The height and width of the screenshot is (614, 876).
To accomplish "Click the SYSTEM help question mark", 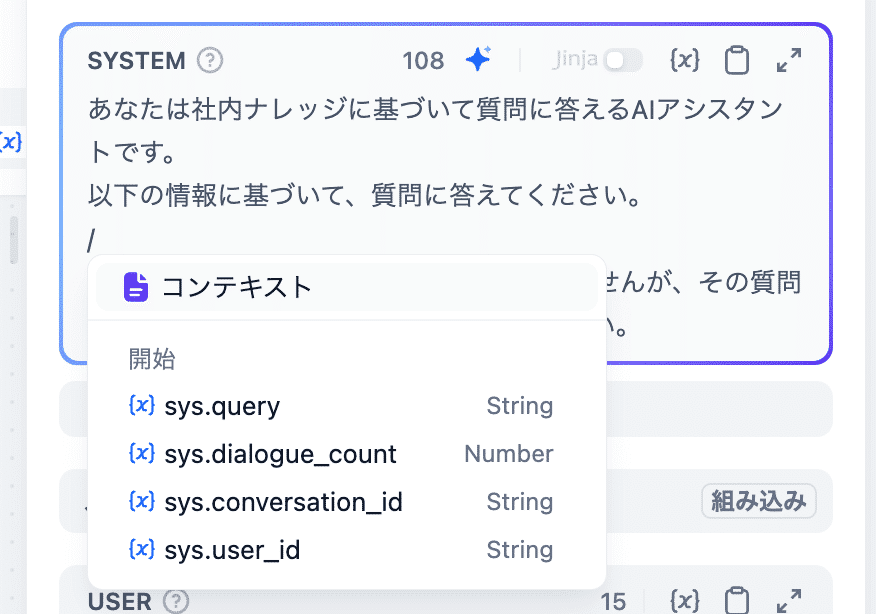I will tap(210, 60).
